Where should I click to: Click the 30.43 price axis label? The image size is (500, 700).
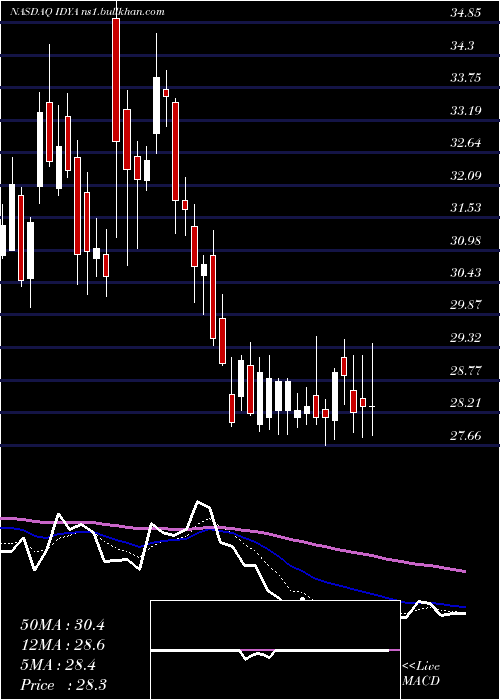coord(466,273)
